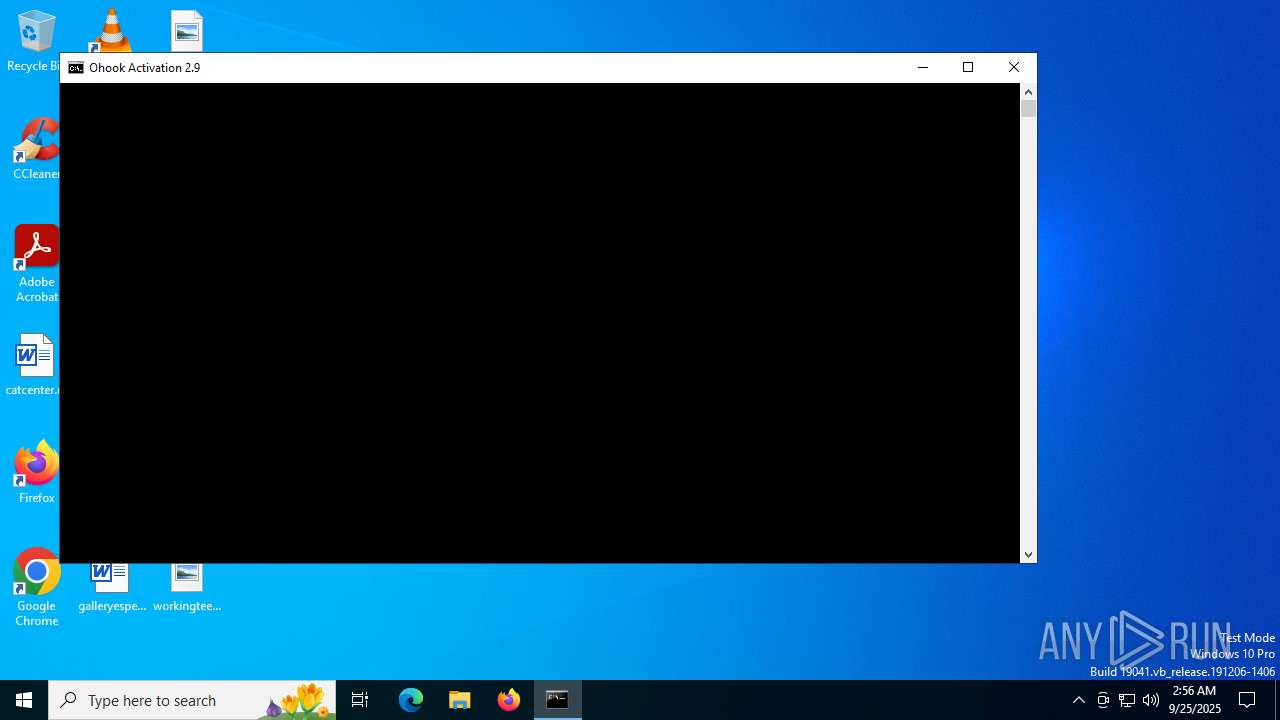The width and height of the screenshot is (1280, 720).
Task: Click the Show desktop strip at taskbar end
Action: (1277, 700)
